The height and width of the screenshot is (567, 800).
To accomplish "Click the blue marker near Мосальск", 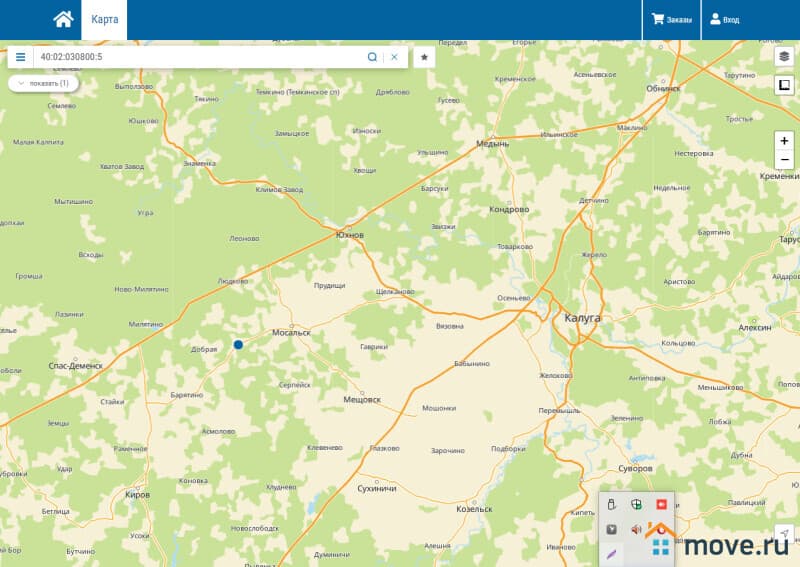I will pos(238,344).
